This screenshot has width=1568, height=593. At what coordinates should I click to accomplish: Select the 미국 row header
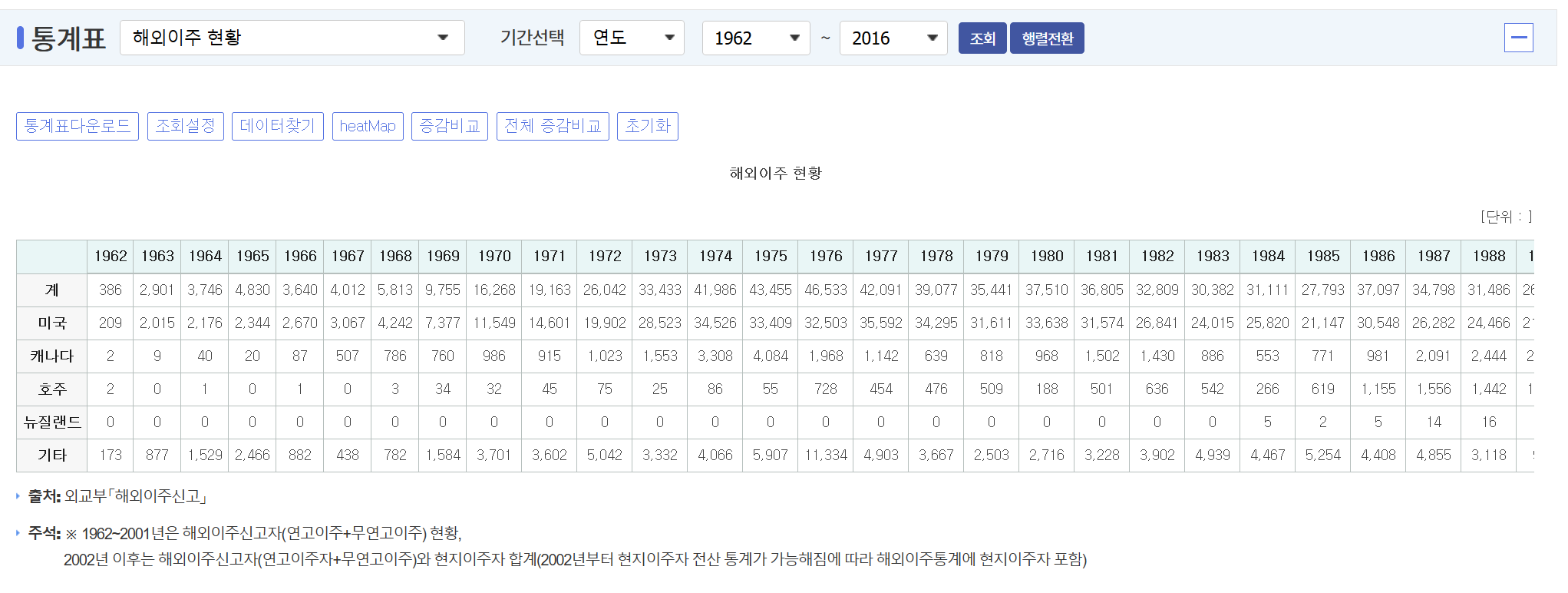click(52, 323)
